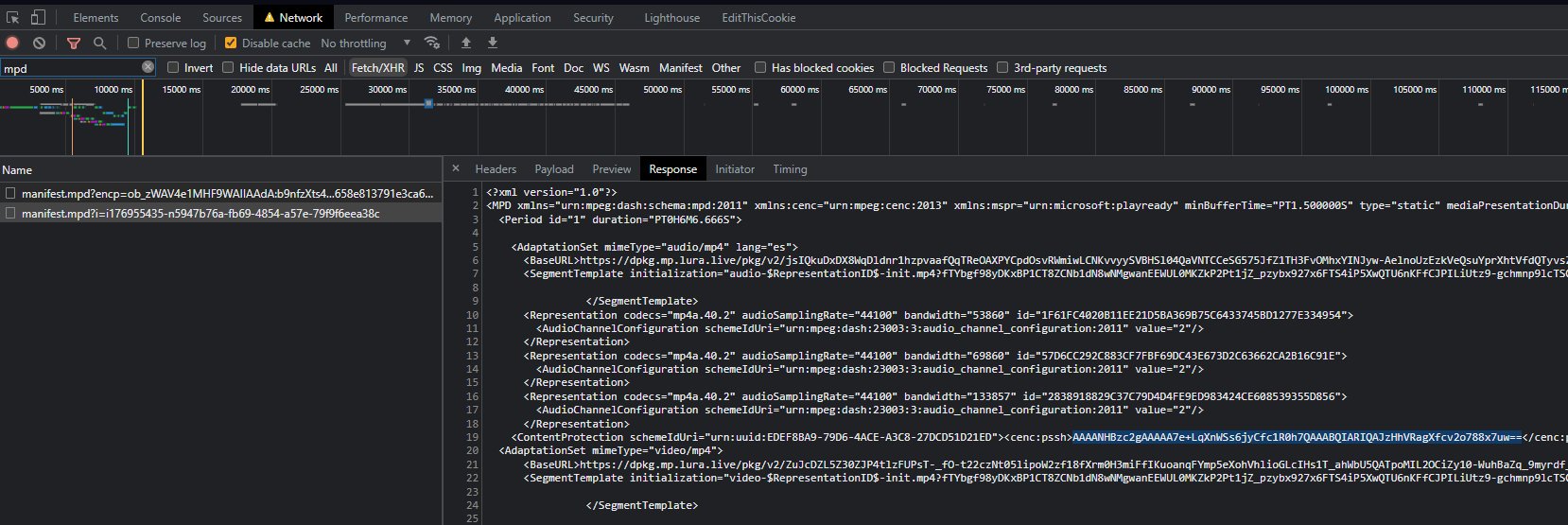Clear the mpd filter text

point(148,67)
